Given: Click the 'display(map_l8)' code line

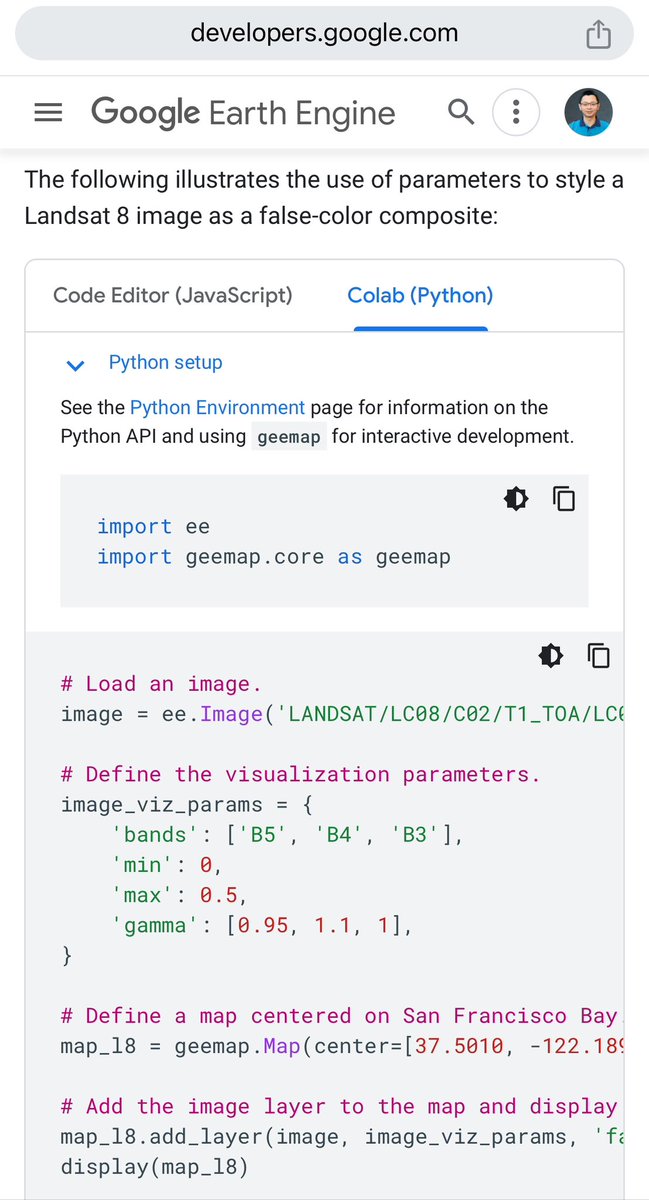Looking at the screenshot, I should (x=155, y=1167).
